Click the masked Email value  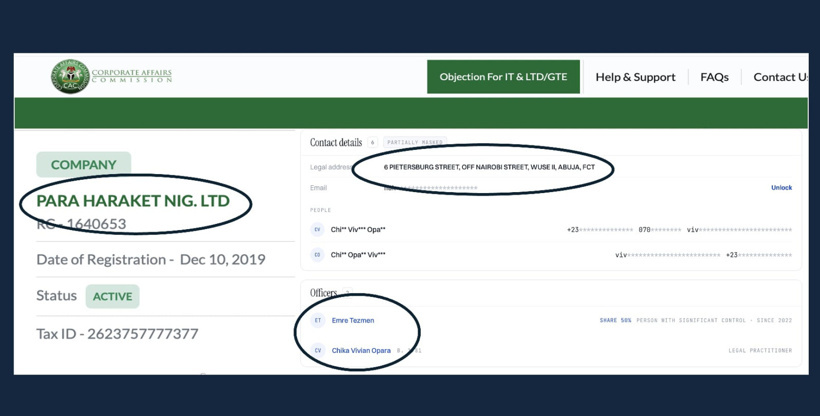click(x=430, y=188)
